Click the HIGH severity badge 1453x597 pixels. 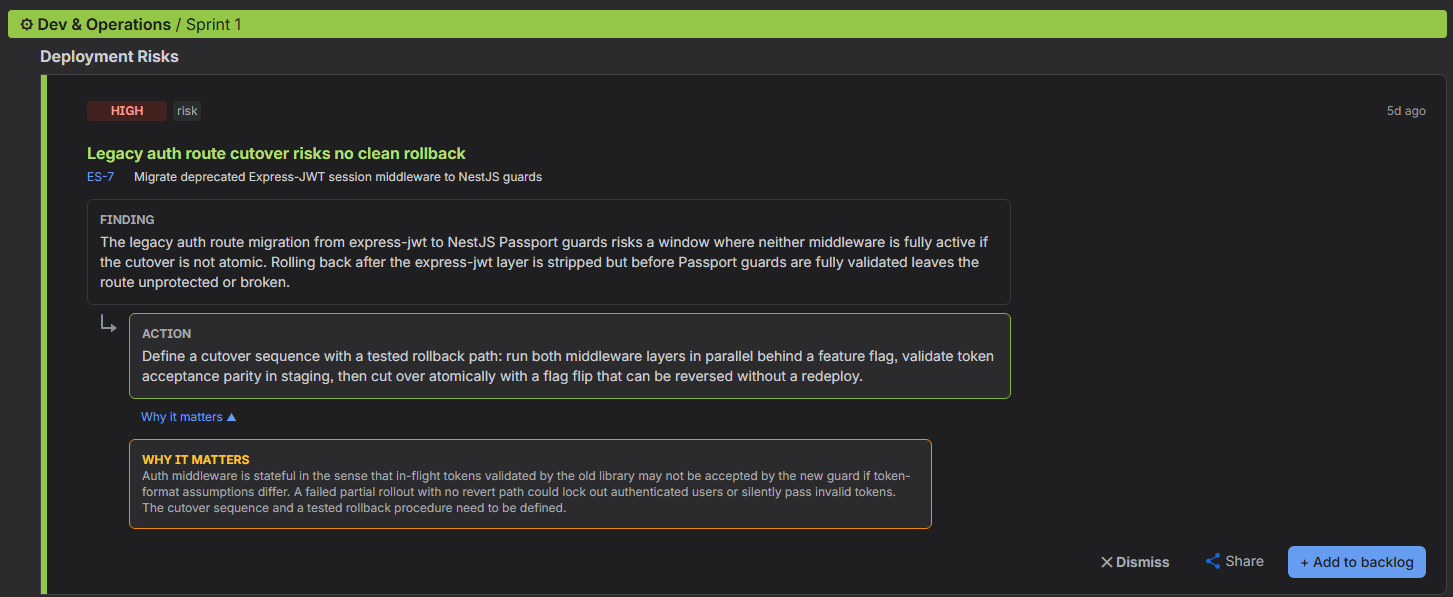(x=127, y=111)
